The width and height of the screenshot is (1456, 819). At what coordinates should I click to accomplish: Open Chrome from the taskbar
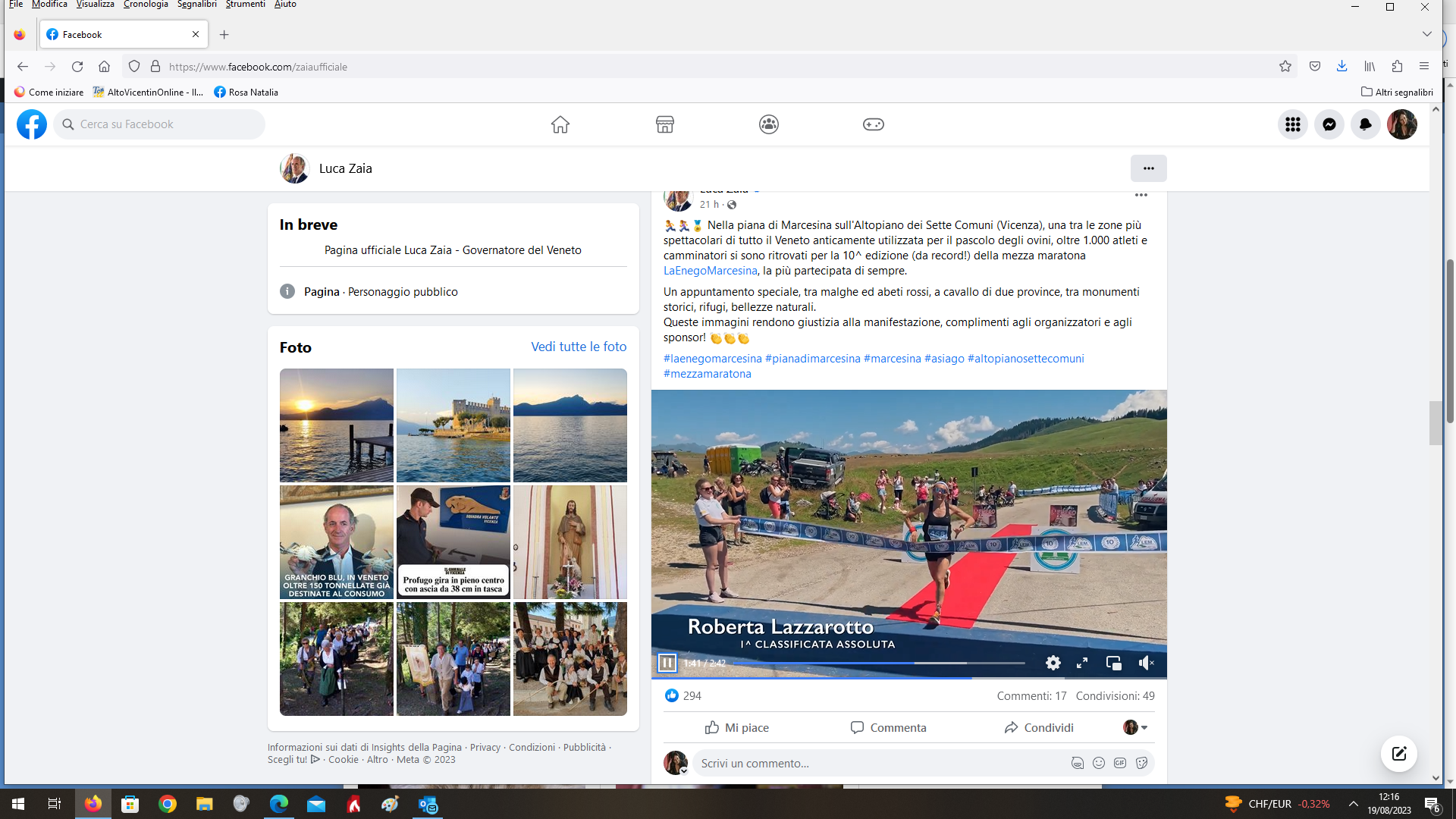point(168,804)
